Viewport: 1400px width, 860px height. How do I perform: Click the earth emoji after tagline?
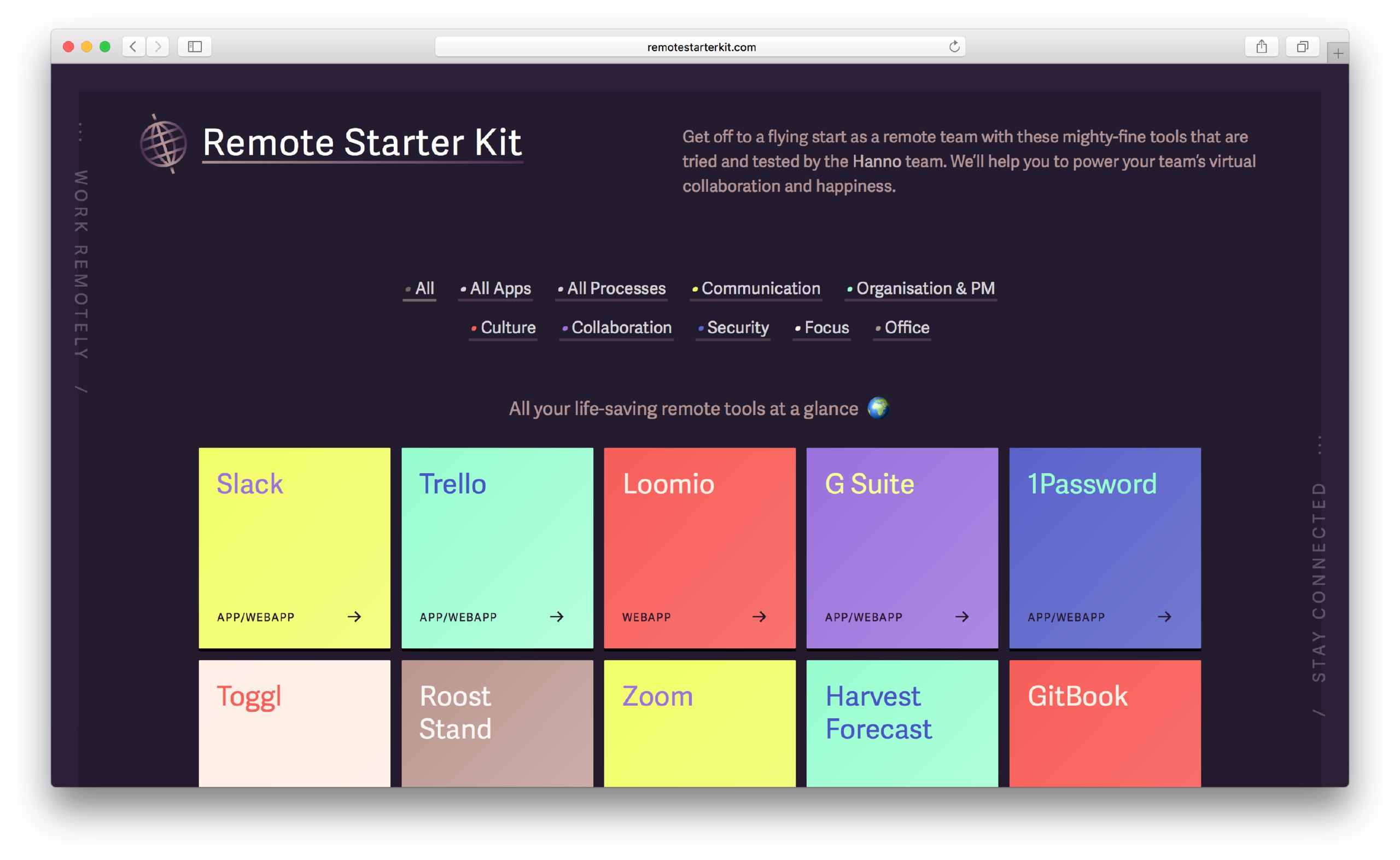tap(878, 408)
